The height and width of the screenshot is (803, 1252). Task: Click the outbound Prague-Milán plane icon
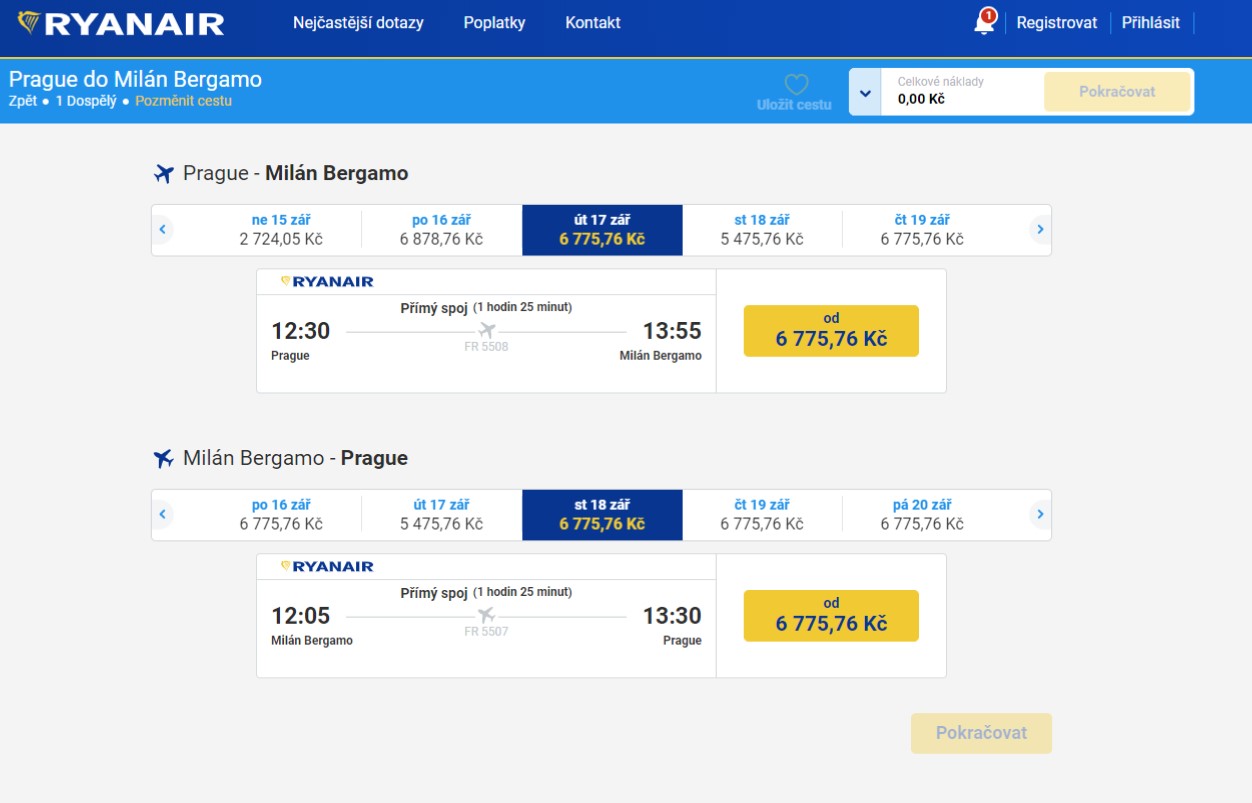(164, 174)
